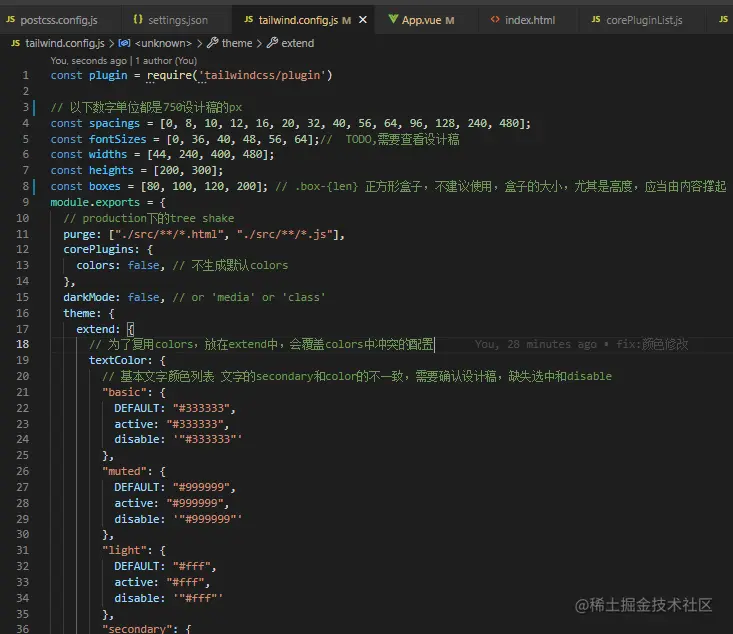733x634 pixels.
Task: Click line number 1 in the gutter
Action: tap(25, 75)
